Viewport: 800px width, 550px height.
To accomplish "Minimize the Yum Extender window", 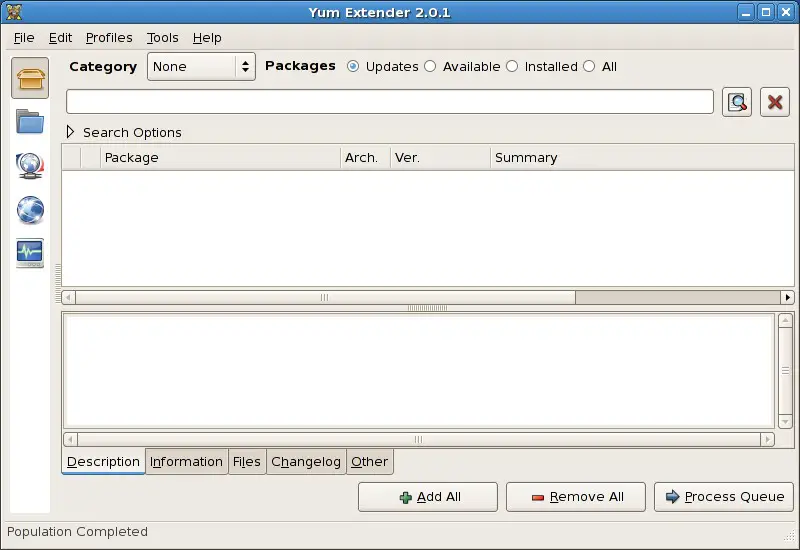I will coord(745,12).
